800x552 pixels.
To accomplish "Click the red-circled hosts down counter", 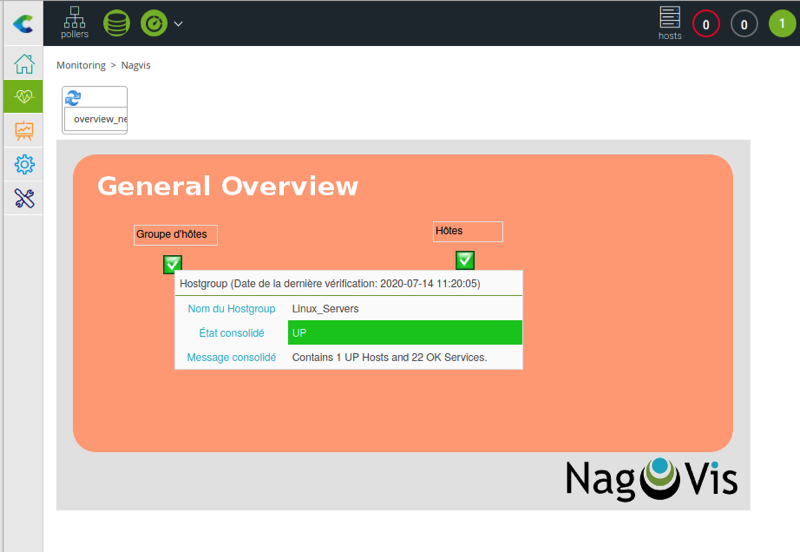I will pyautogui.click(x=706, y=23).
